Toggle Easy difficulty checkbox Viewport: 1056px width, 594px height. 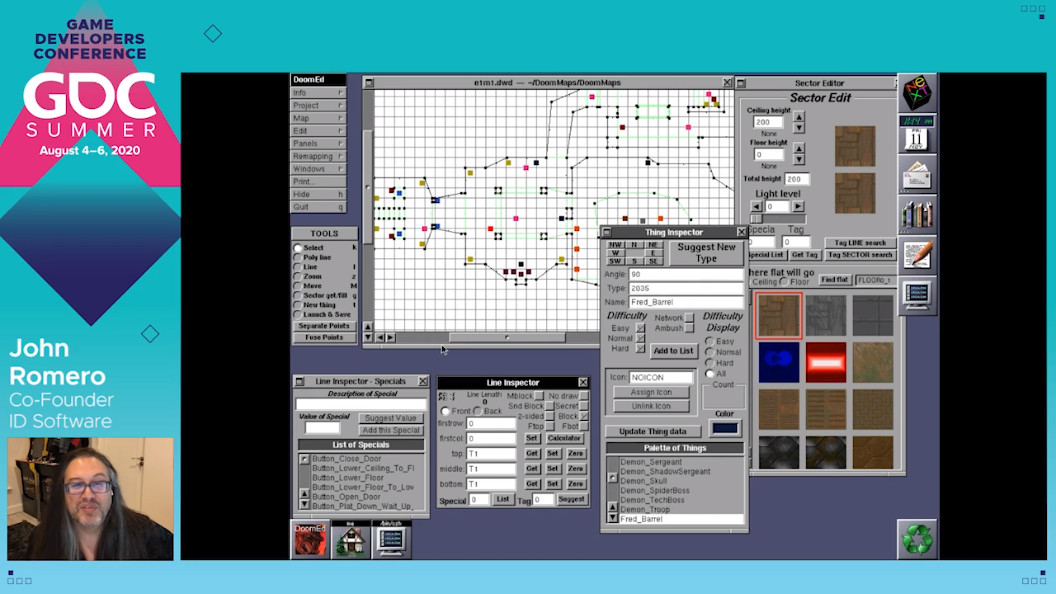pos(640,328)
